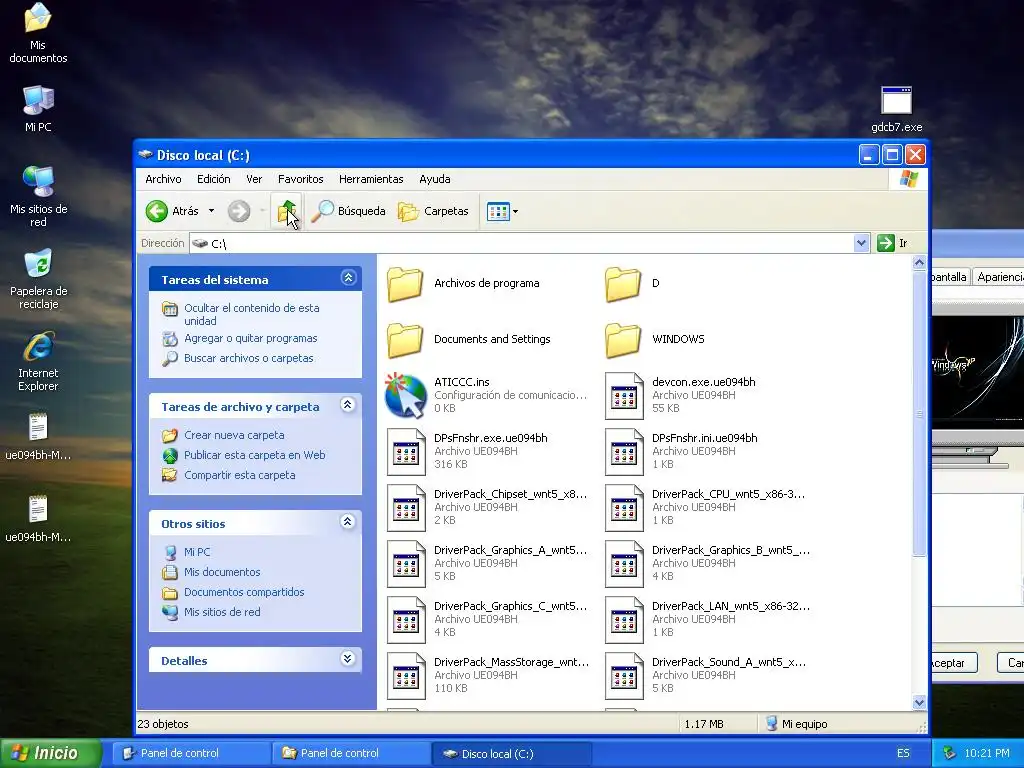Select the DriverPack_Graphics_A file
Screen dimensions: 1024x768
[x=487, y=564]
